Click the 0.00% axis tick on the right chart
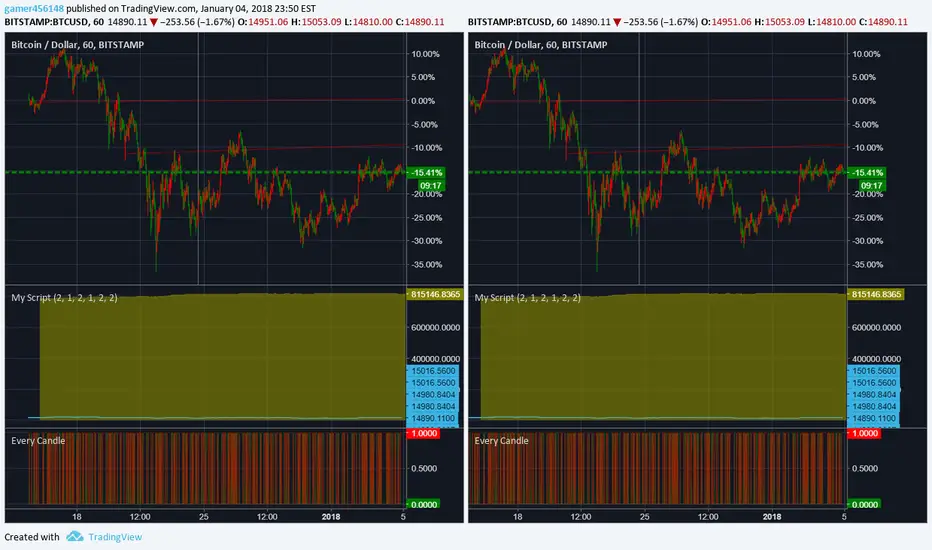 point(864,101)
